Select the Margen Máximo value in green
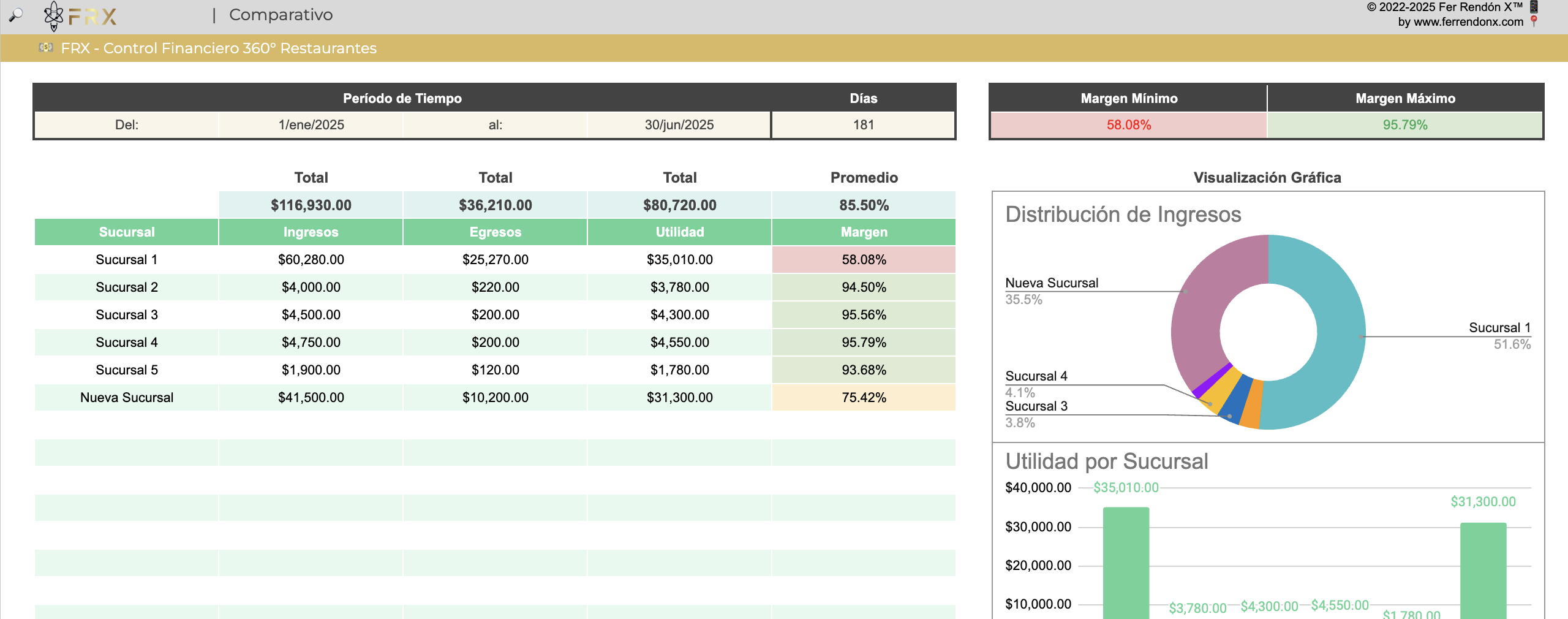This screenshot has width=1568, height=619. coord(1405,125)
